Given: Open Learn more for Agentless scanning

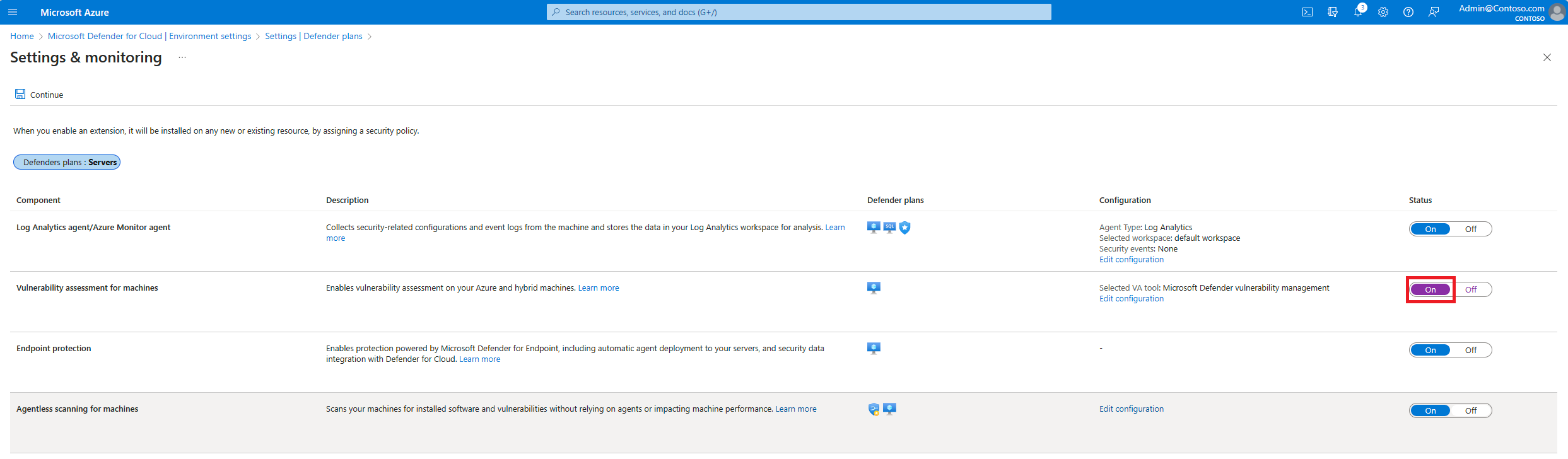Looking at the screenshot, I should coord(796,409).
